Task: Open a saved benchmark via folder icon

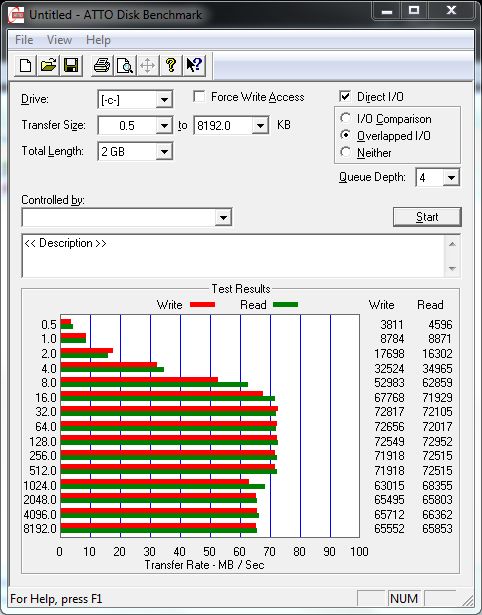Action: [48, 65]
